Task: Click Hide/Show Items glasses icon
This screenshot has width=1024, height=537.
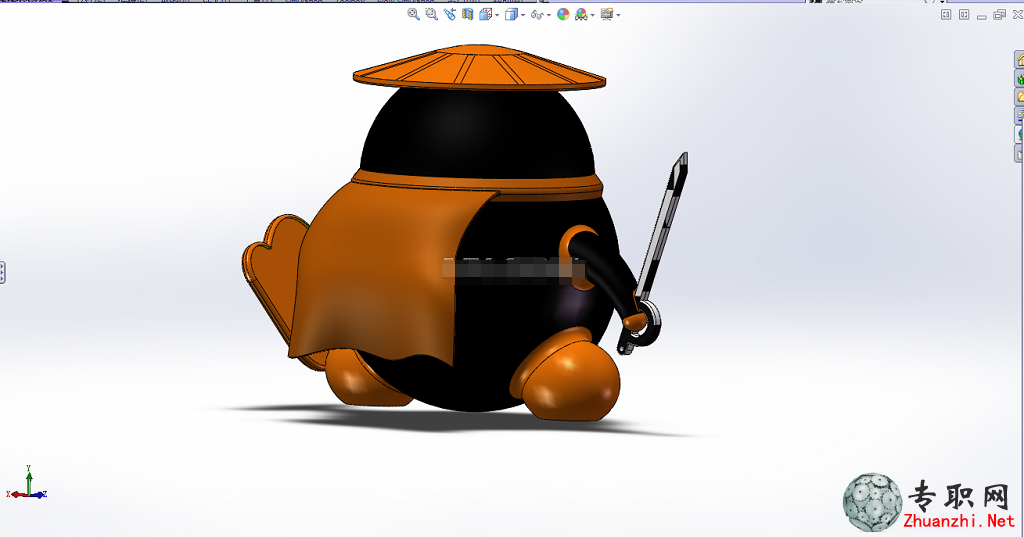Action: pyautogui.click(x=537, y=14)
